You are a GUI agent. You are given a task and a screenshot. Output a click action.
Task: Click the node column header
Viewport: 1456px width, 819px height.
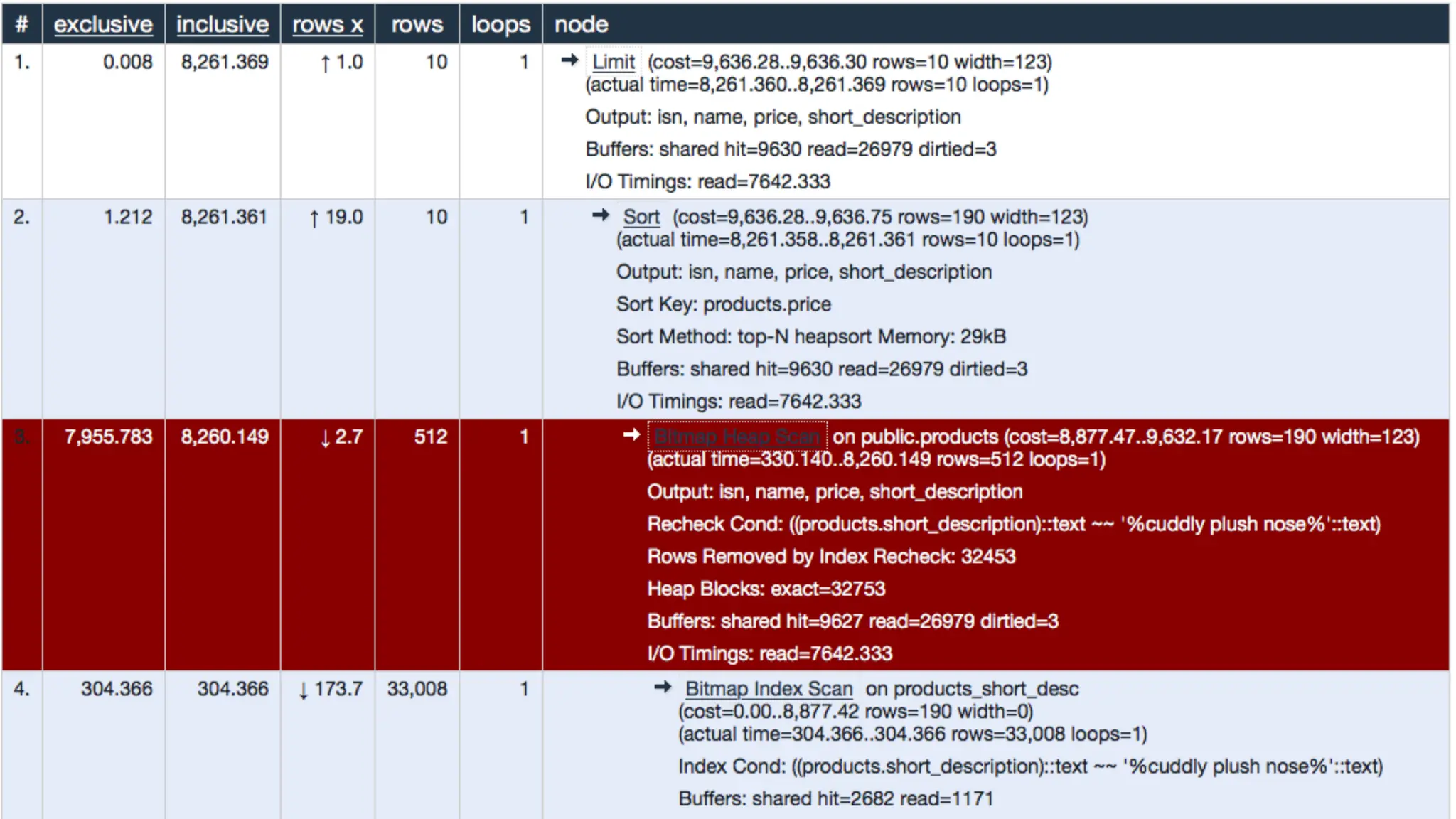coord(581,24)
